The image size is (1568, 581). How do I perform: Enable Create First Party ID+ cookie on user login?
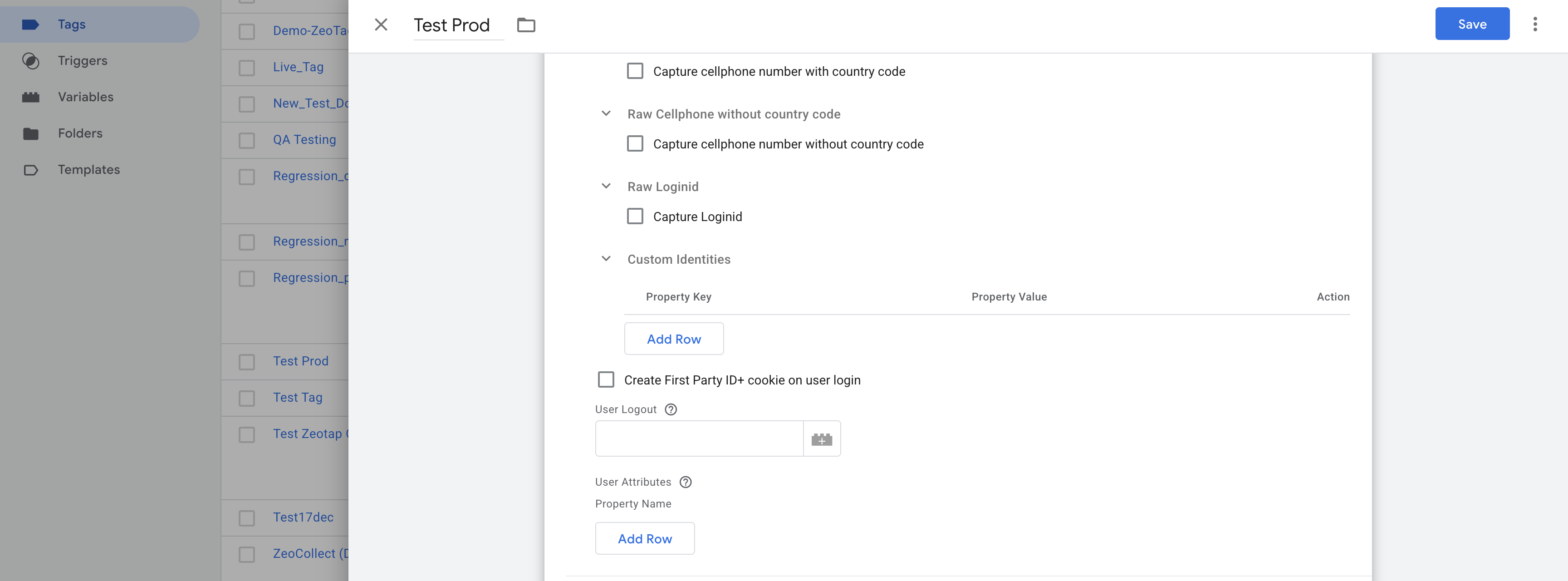606,379
